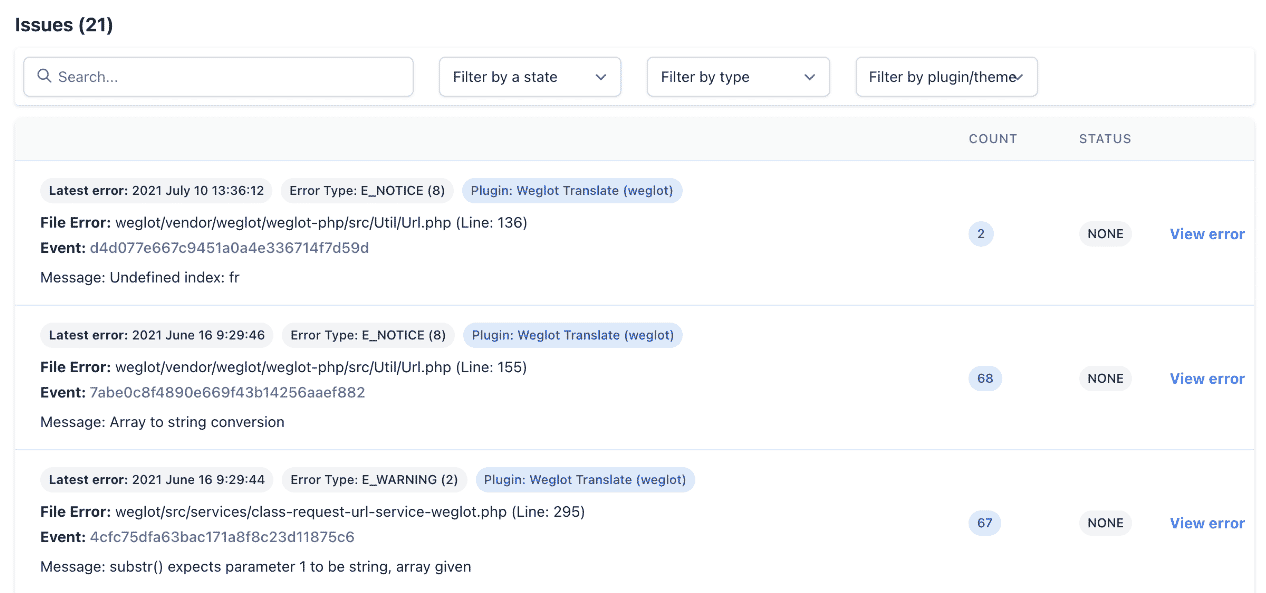Open the Filter by plugin/theme dropdown
The height and width of the screenshot is (593, 1266).
pos(946,77)
